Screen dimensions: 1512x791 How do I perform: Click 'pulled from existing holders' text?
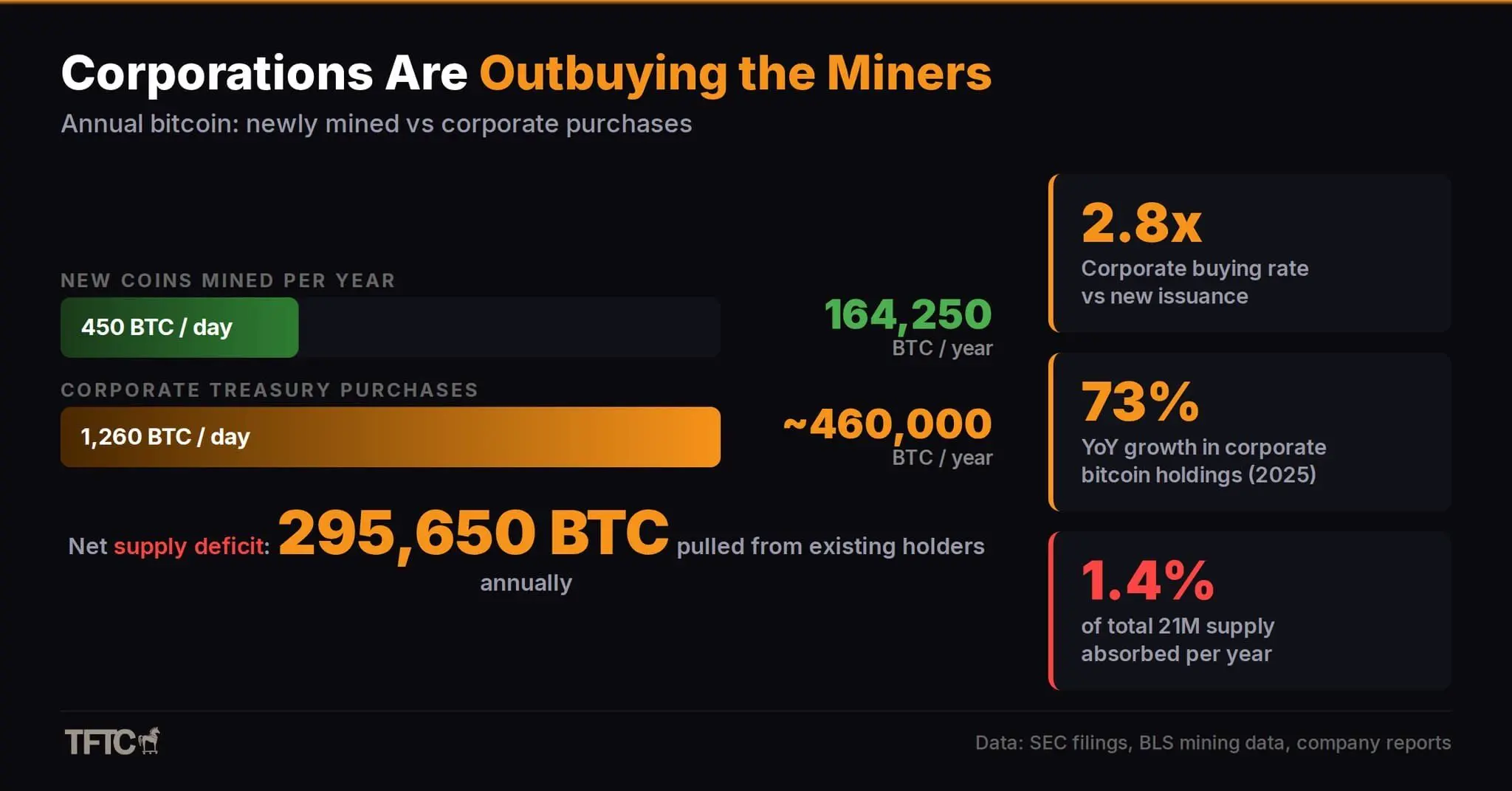click(830, 547)
